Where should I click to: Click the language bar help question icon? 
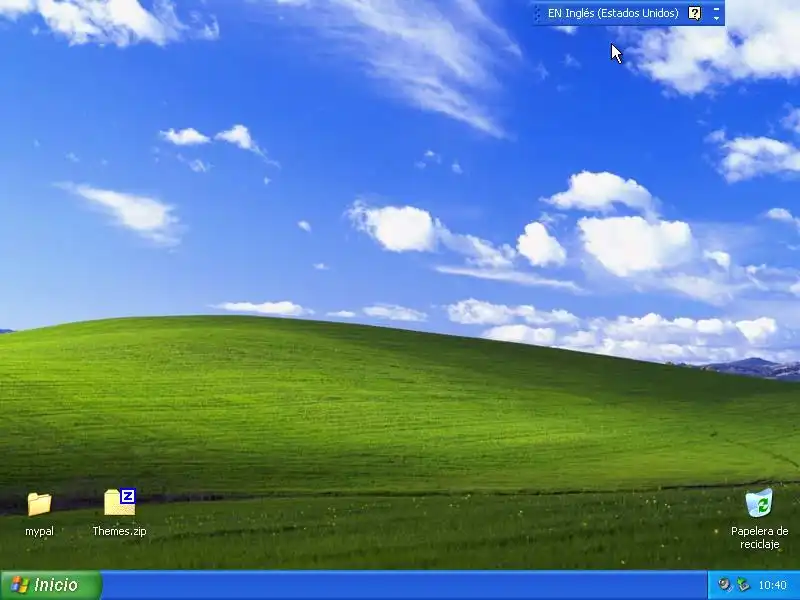point(694,13)
